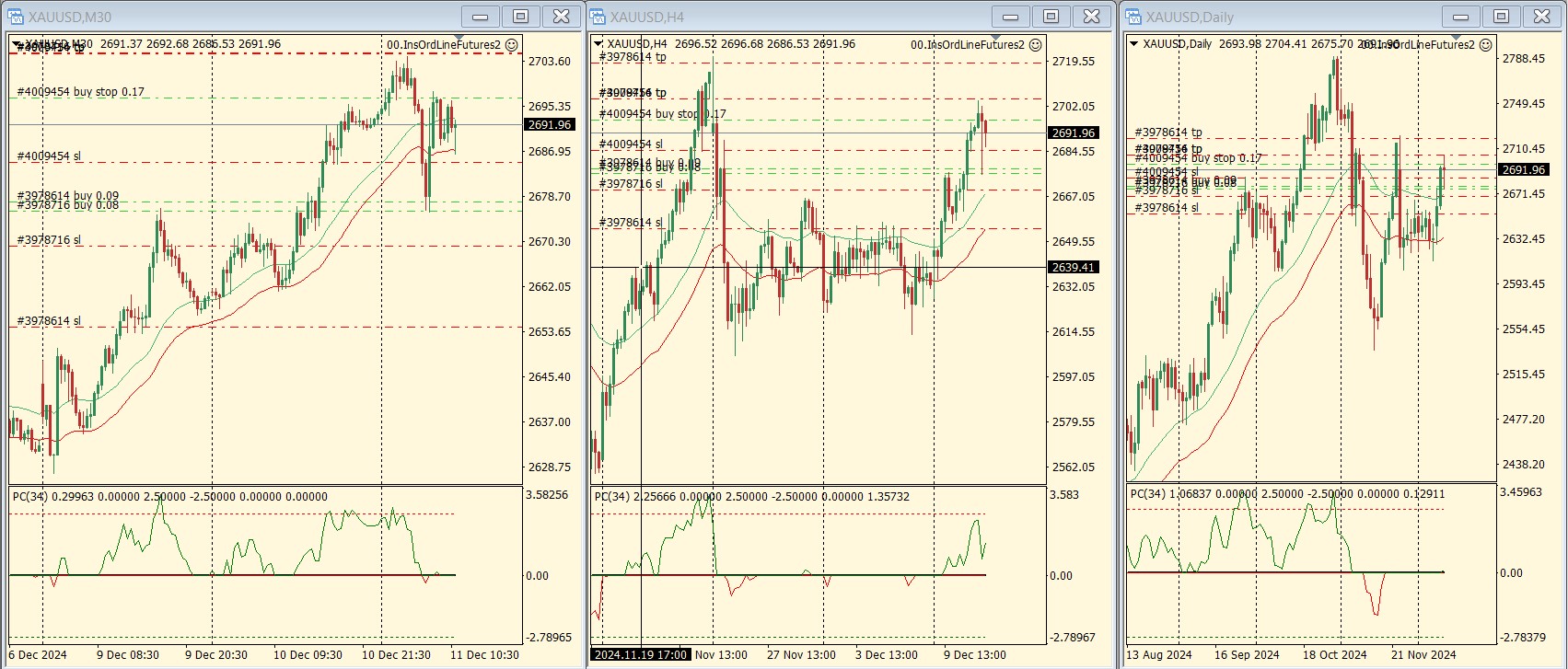This screenshot has height=669, width=1568.
Task: Click the 2024.11.19 17:00 crosshair date label
Action: (640, 655)
